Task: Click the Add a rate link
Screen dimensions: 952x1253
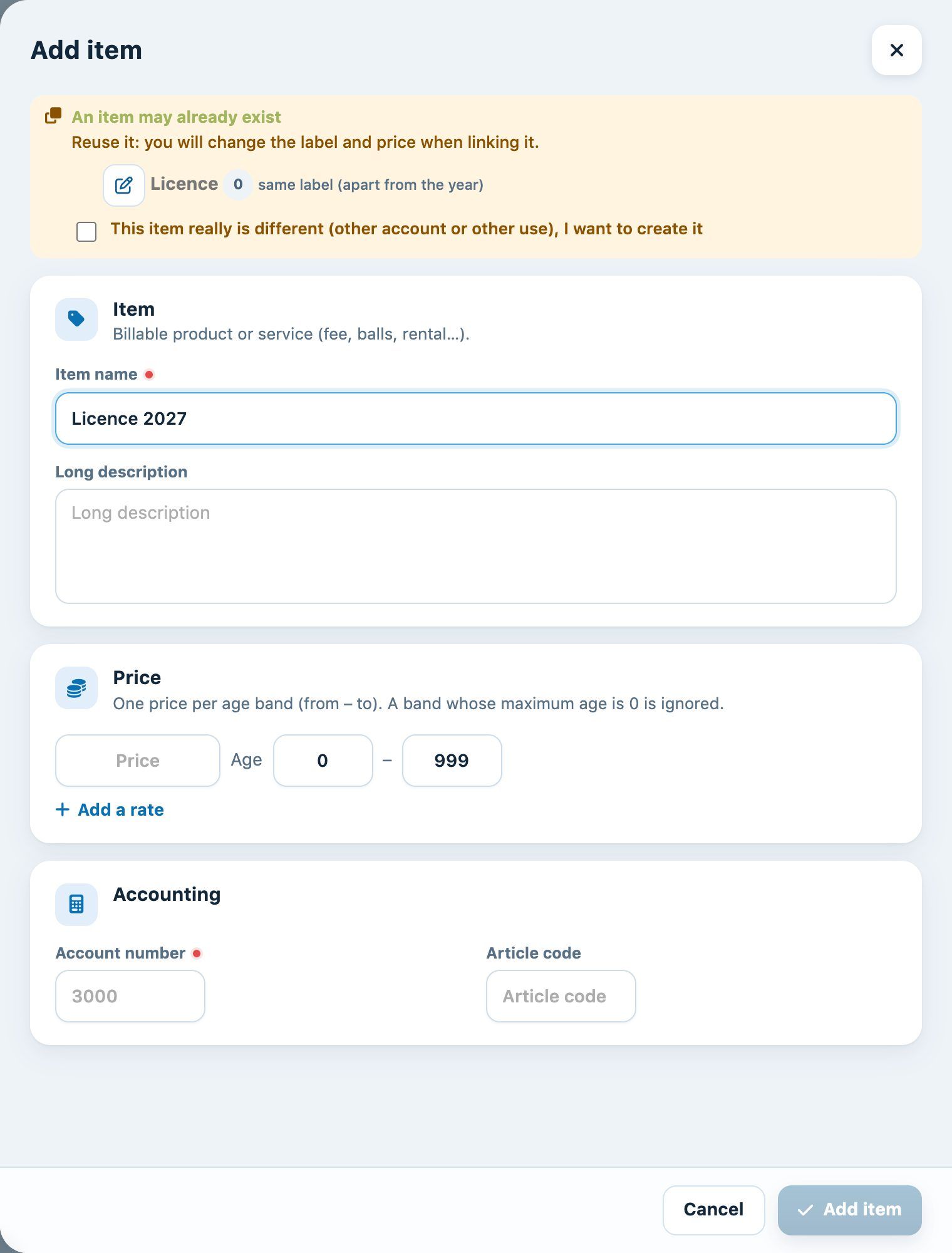Action: (x=110, y=809)
